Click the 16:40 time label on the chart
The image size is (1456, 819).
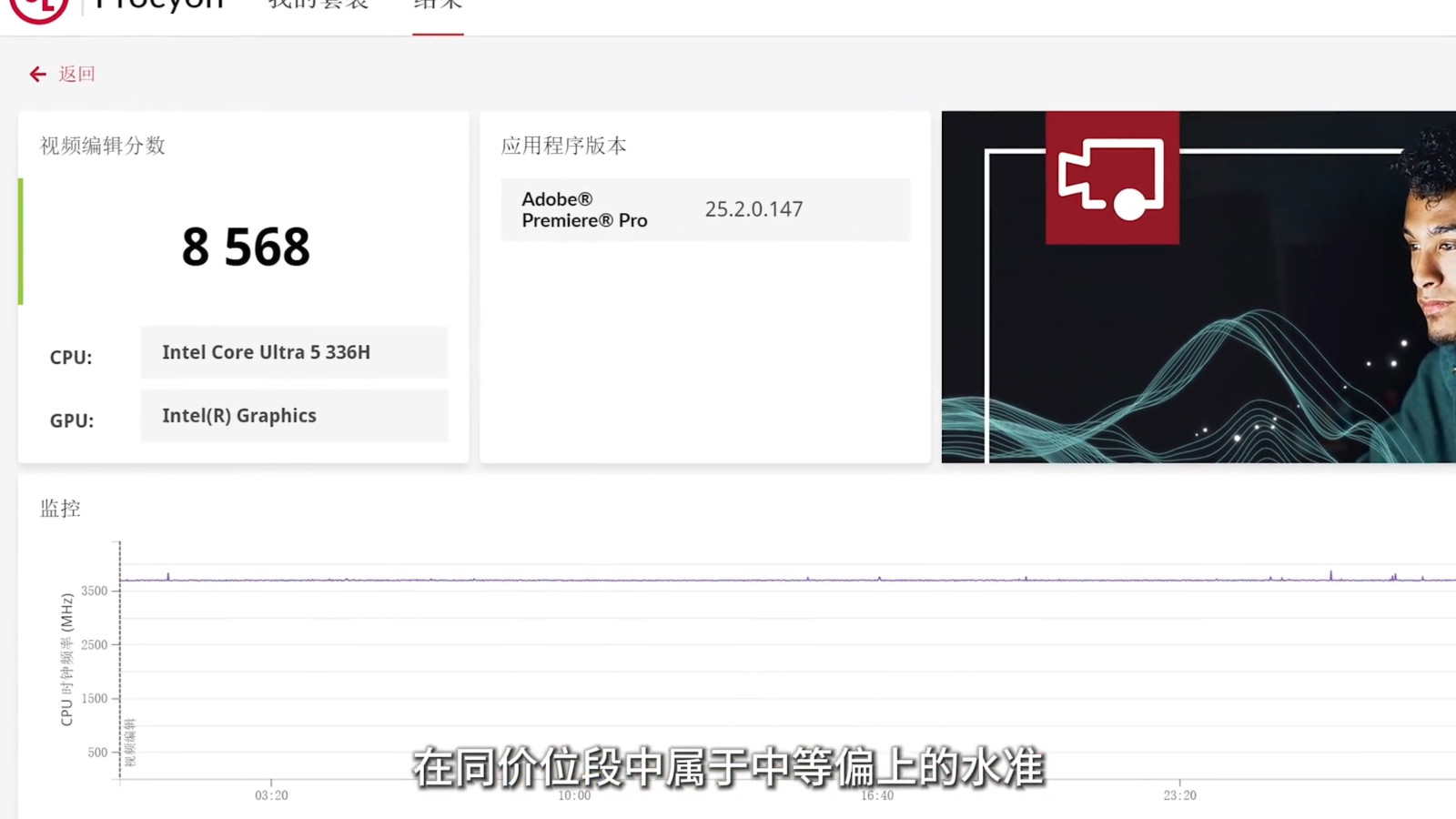coord(877,795)
